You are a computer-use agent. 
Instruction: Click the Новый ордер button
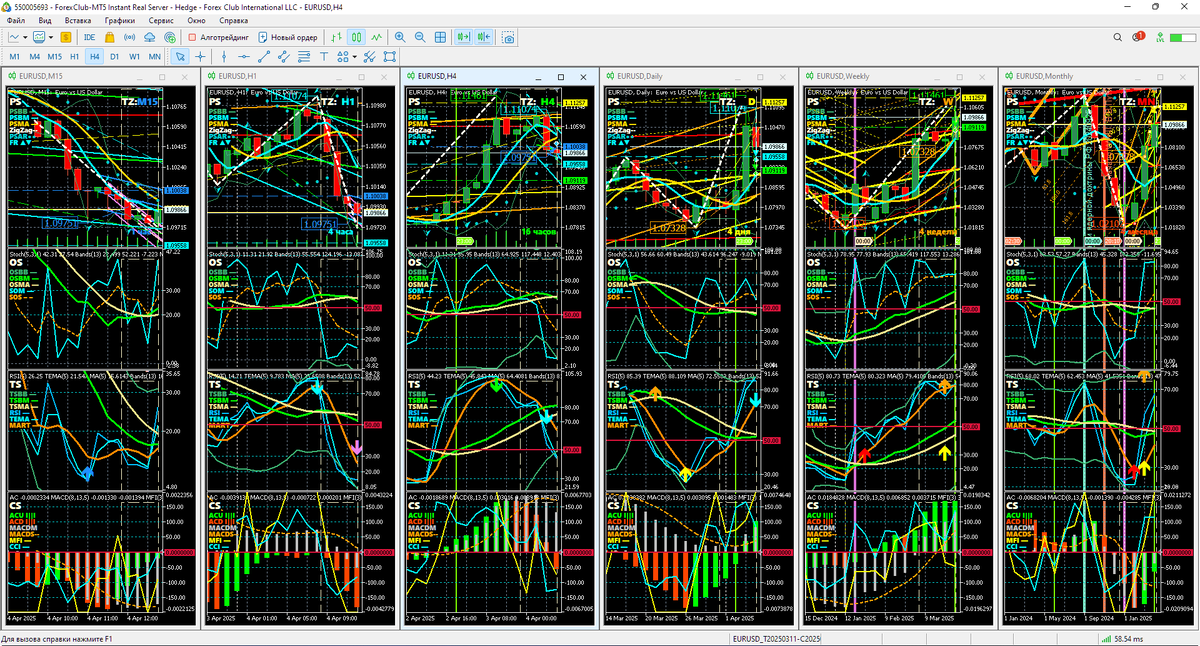coord(288,37)
